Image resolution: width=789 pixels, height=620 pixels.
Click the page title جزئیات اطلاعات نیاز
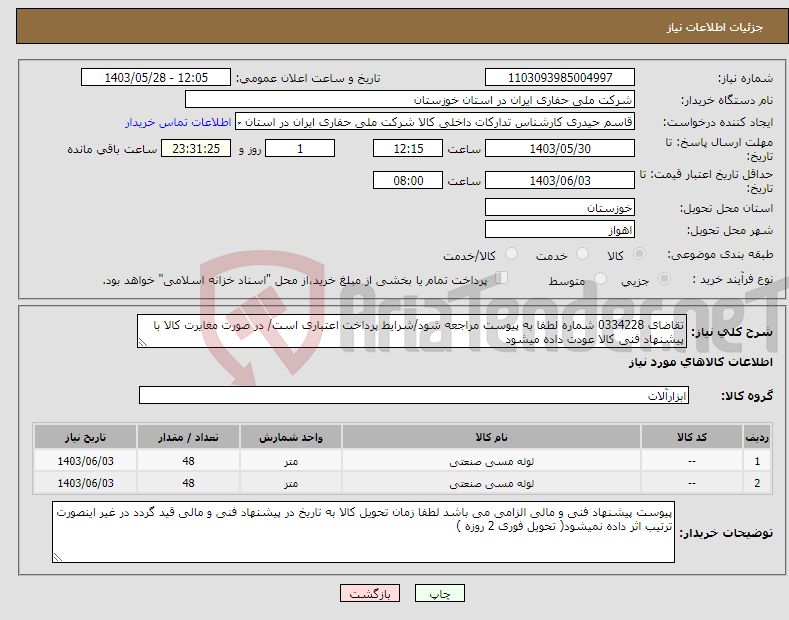point(715,27)
